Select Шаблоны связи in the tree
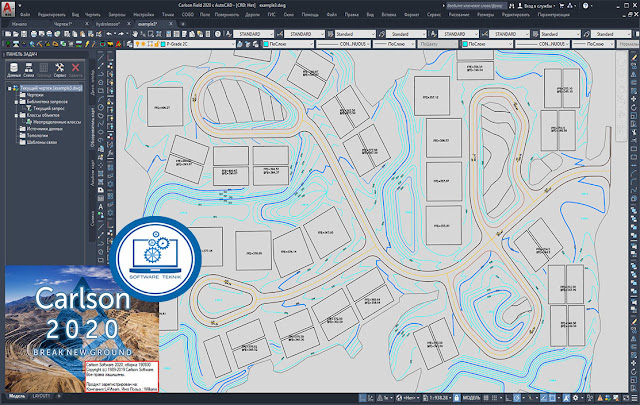The image size is (640, 405). pos(42,142)
